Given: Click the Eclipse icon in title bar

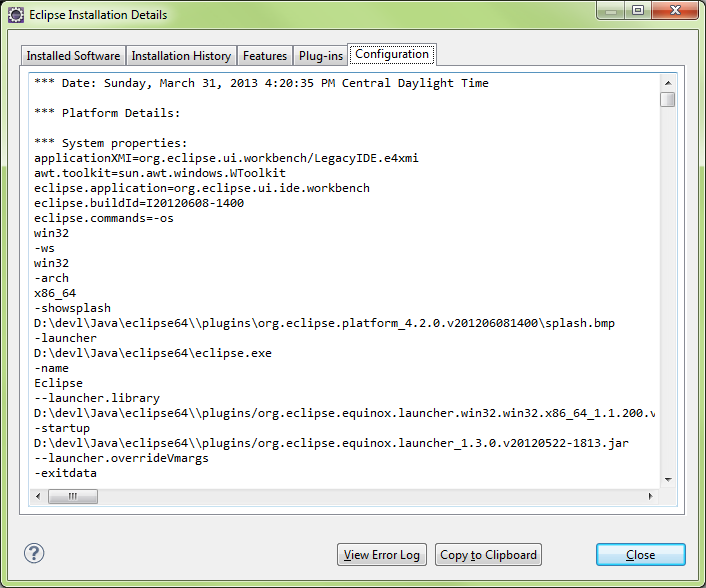Looking at the screenshot, I should click(x=16, y=15).
